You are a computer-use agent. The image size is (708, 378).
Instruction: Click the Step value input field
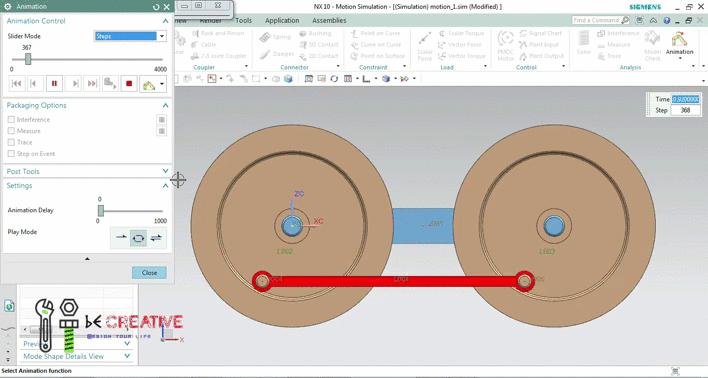(685, 110)
